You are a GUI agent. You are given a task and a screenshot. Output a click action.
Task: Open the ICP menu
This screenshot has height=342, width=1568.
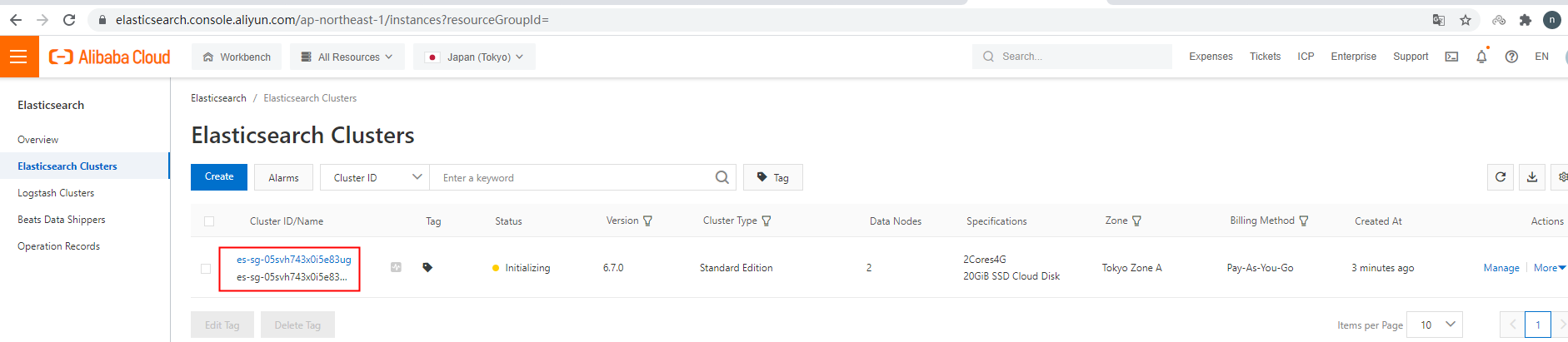(1306, 57)
